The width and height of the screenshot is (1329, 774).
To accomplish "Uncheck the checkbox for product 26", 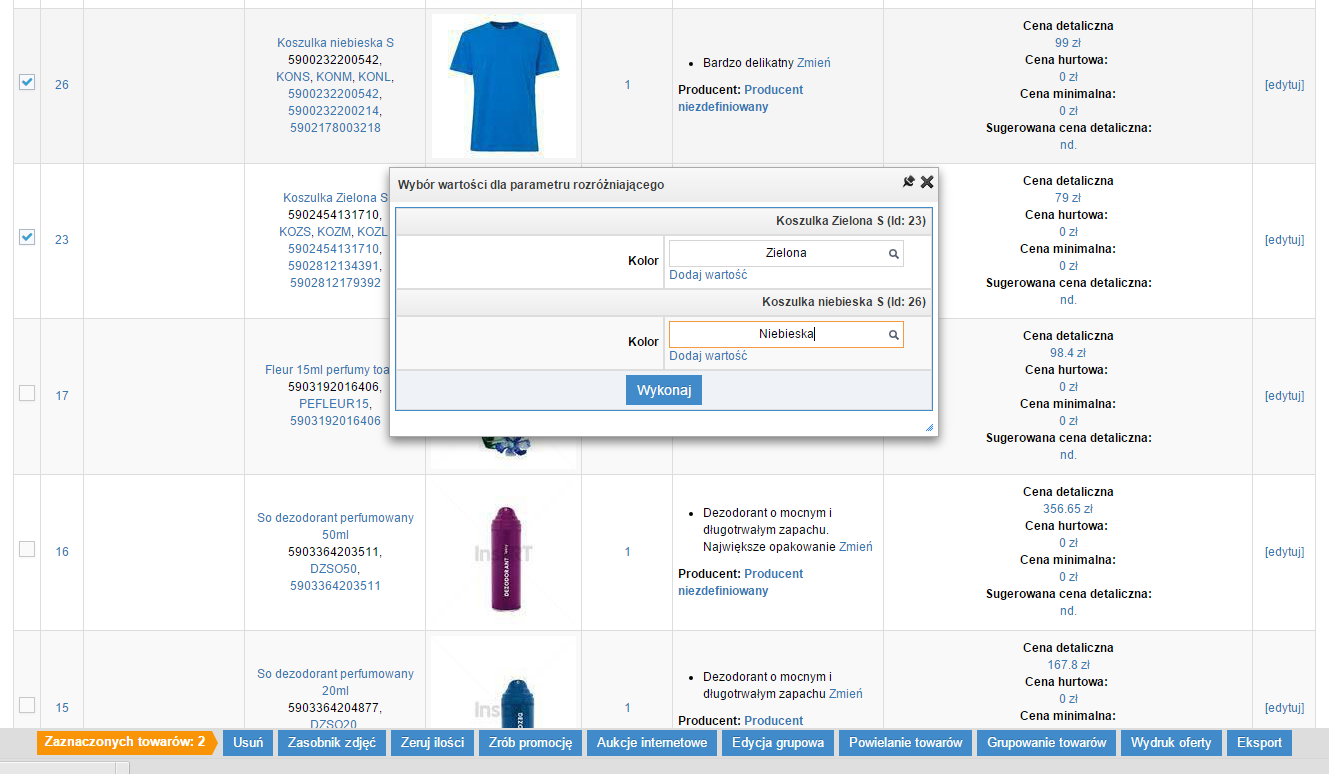I will [x=27, y=83].
